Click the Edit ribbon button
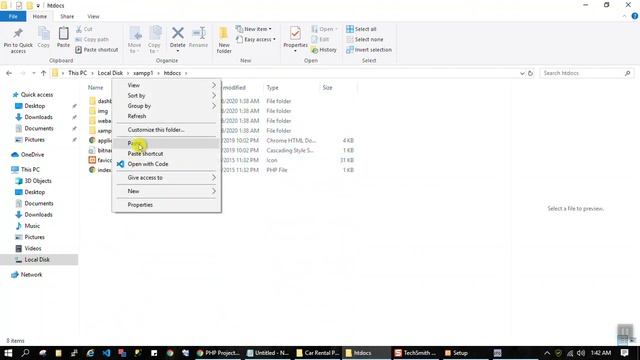Image resolution: width=640 pixels, height=360 pixels. [320, 40]
